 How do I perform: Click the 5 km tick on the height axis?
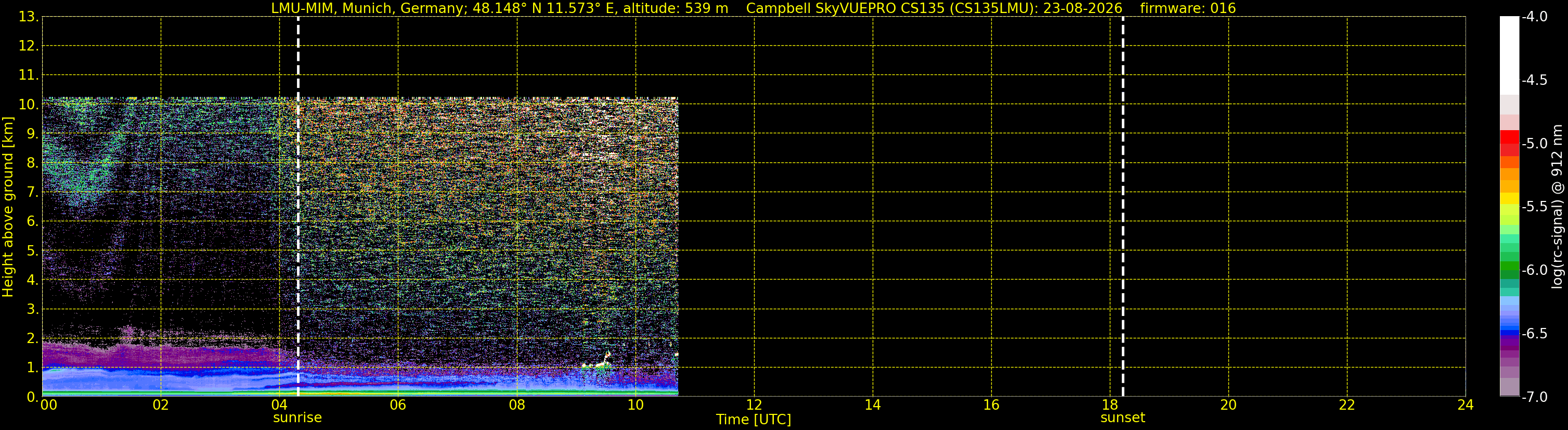pyautogui.click(x=32, y=251)
